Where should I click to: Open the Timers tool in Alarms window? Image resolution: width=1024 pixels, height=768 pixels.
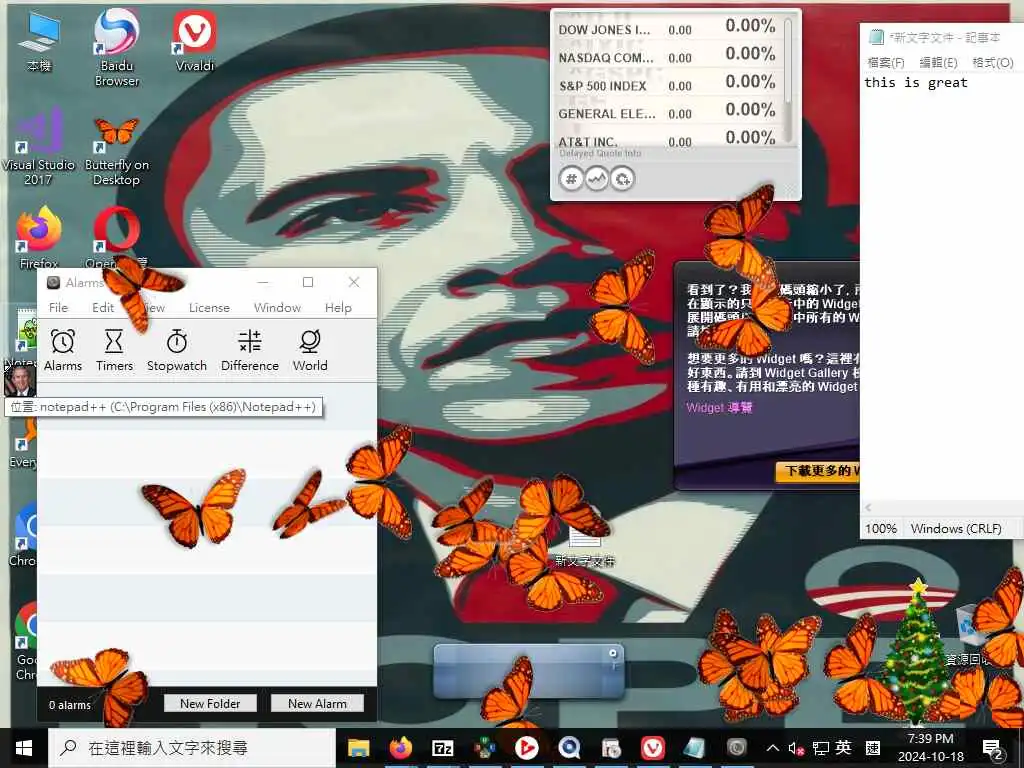[114, 349]
